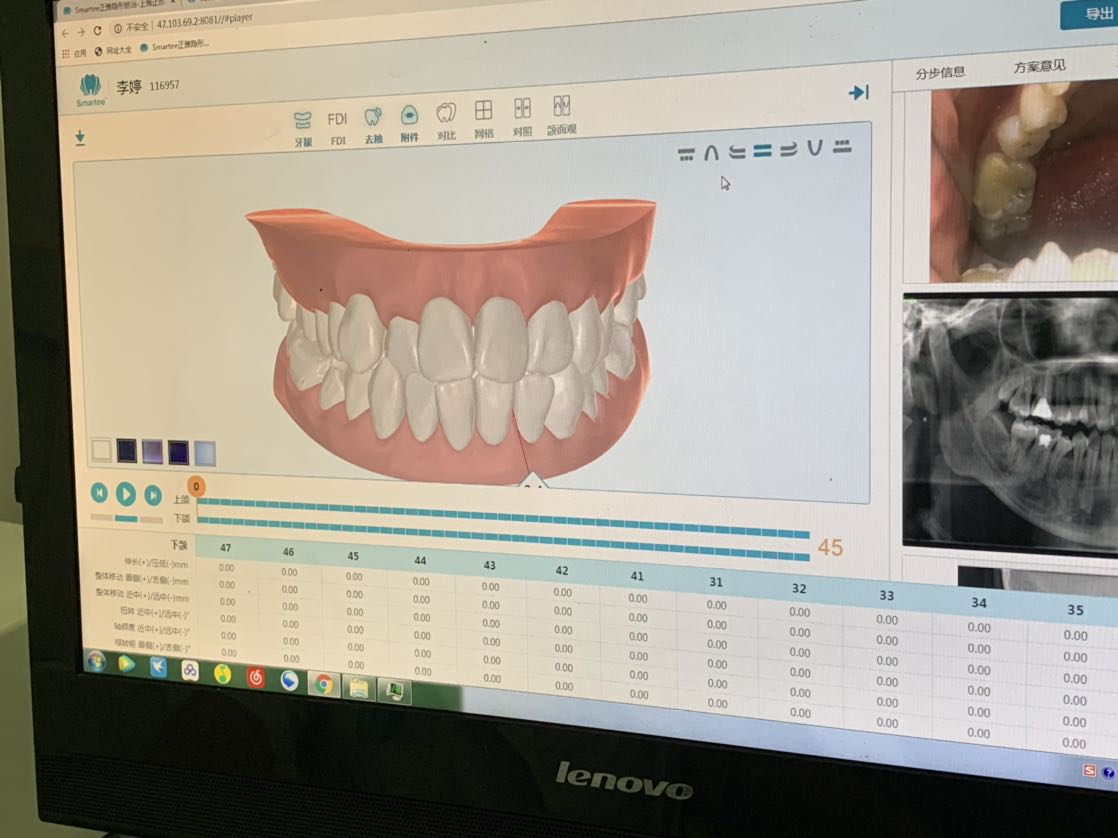Select the first jaw view icon left of the upper arch icon

[x=686, y=153]
